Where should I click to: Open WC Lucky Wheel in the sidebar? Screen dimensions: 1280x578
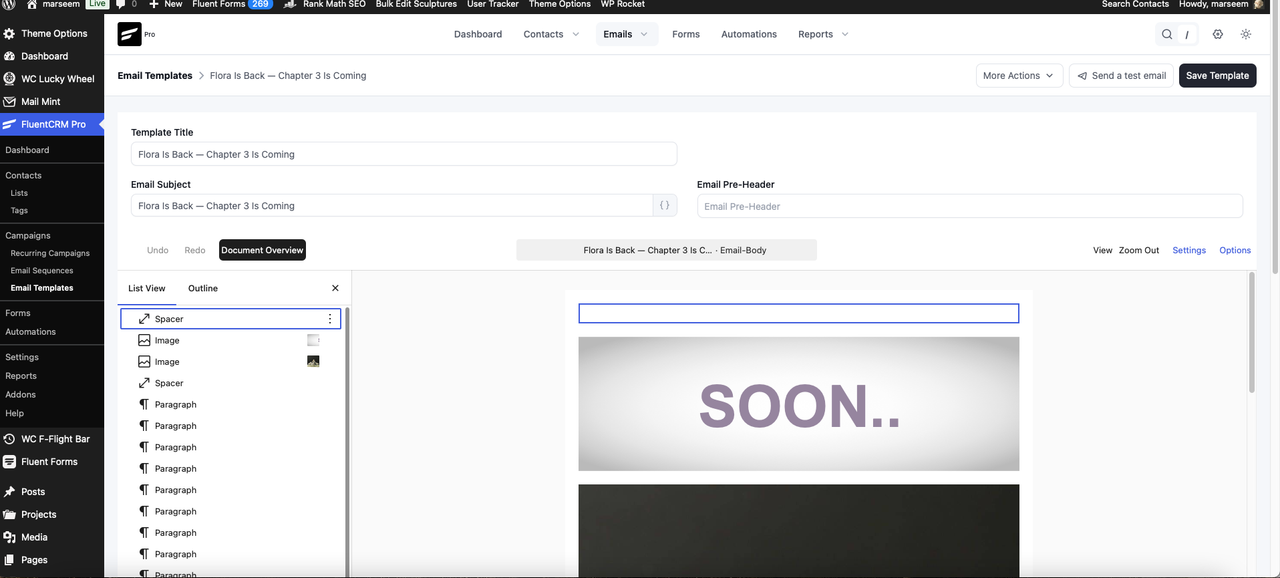click(52, 79)
